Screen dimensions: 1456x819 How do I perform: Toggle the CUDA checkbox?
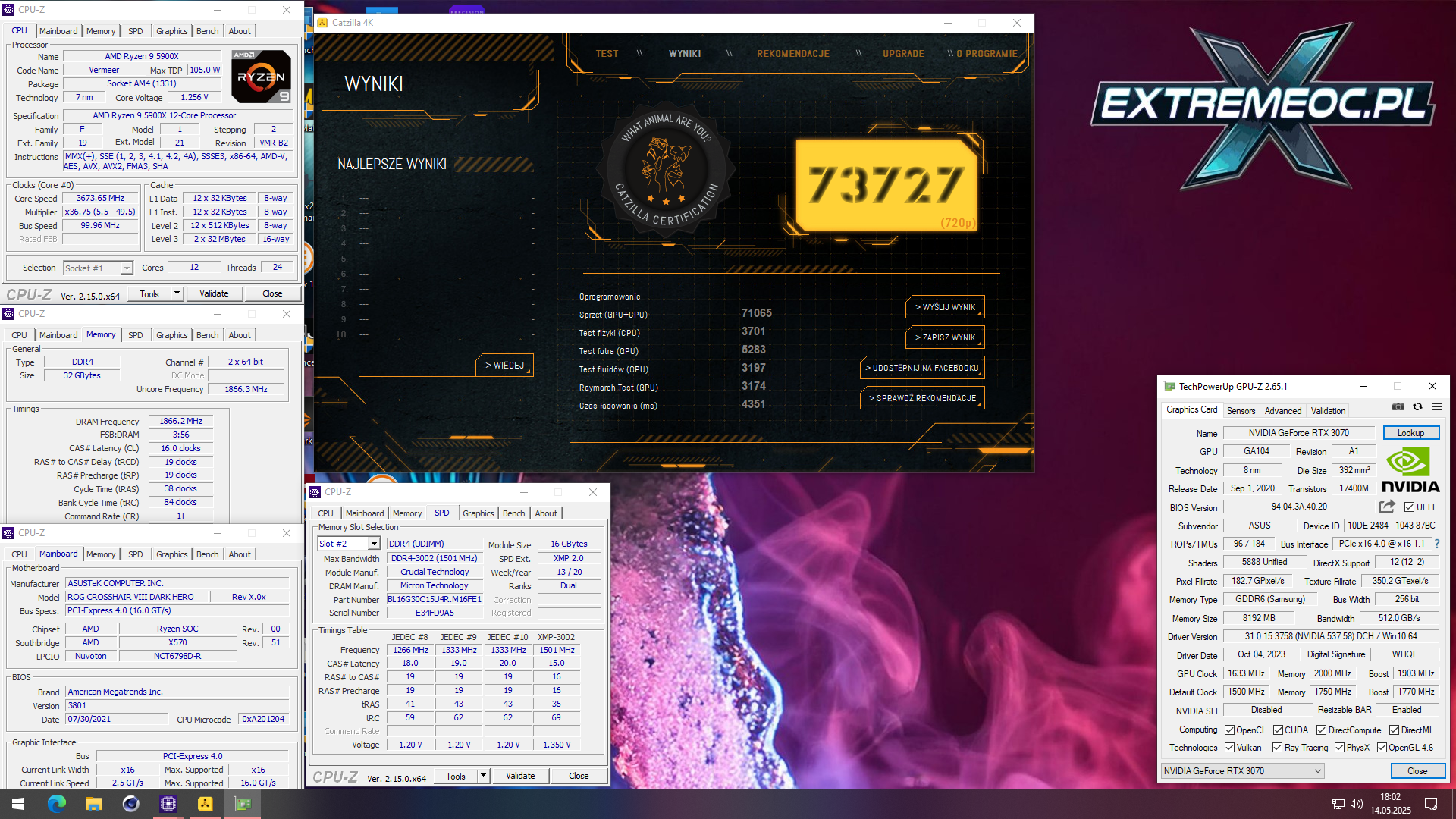coord(1278,730)
